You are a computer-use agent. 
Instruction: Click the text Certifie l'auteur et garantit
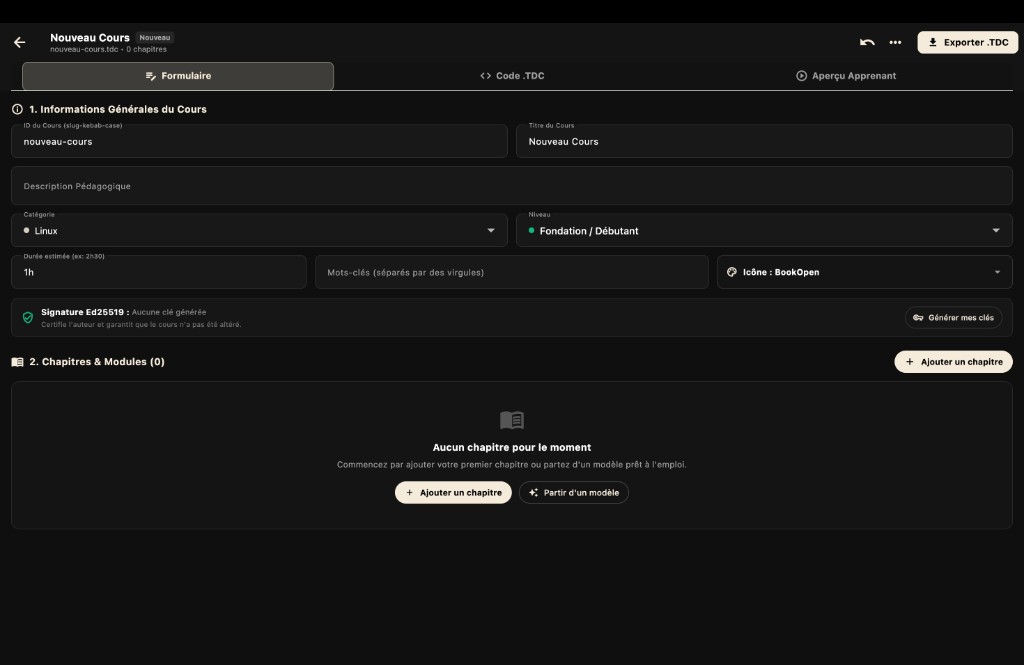pos(141,325)
